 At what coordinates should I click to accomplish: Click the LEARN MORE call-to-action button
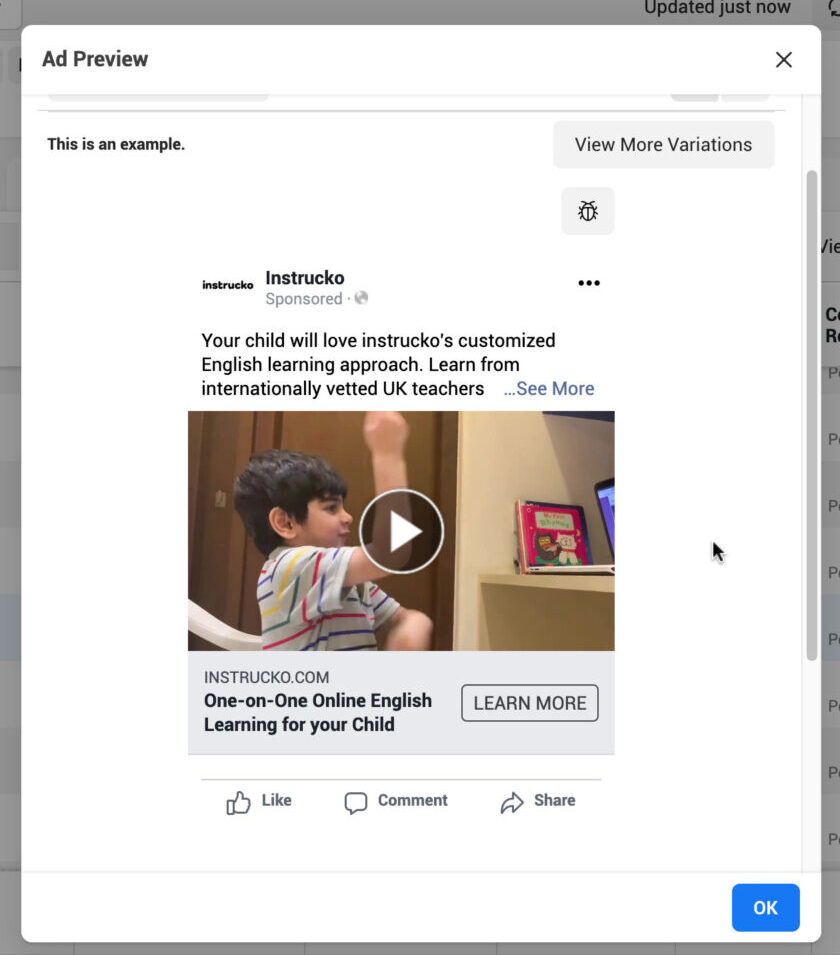pos(529,703)
